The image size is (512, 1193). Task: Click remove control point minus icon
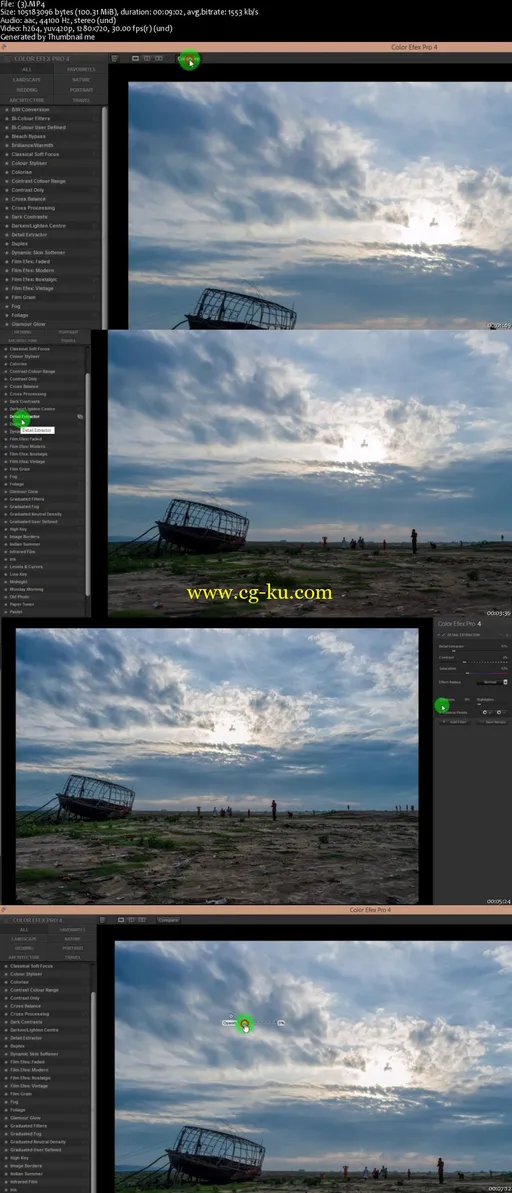pyautogui.click(x=501, y=712)
